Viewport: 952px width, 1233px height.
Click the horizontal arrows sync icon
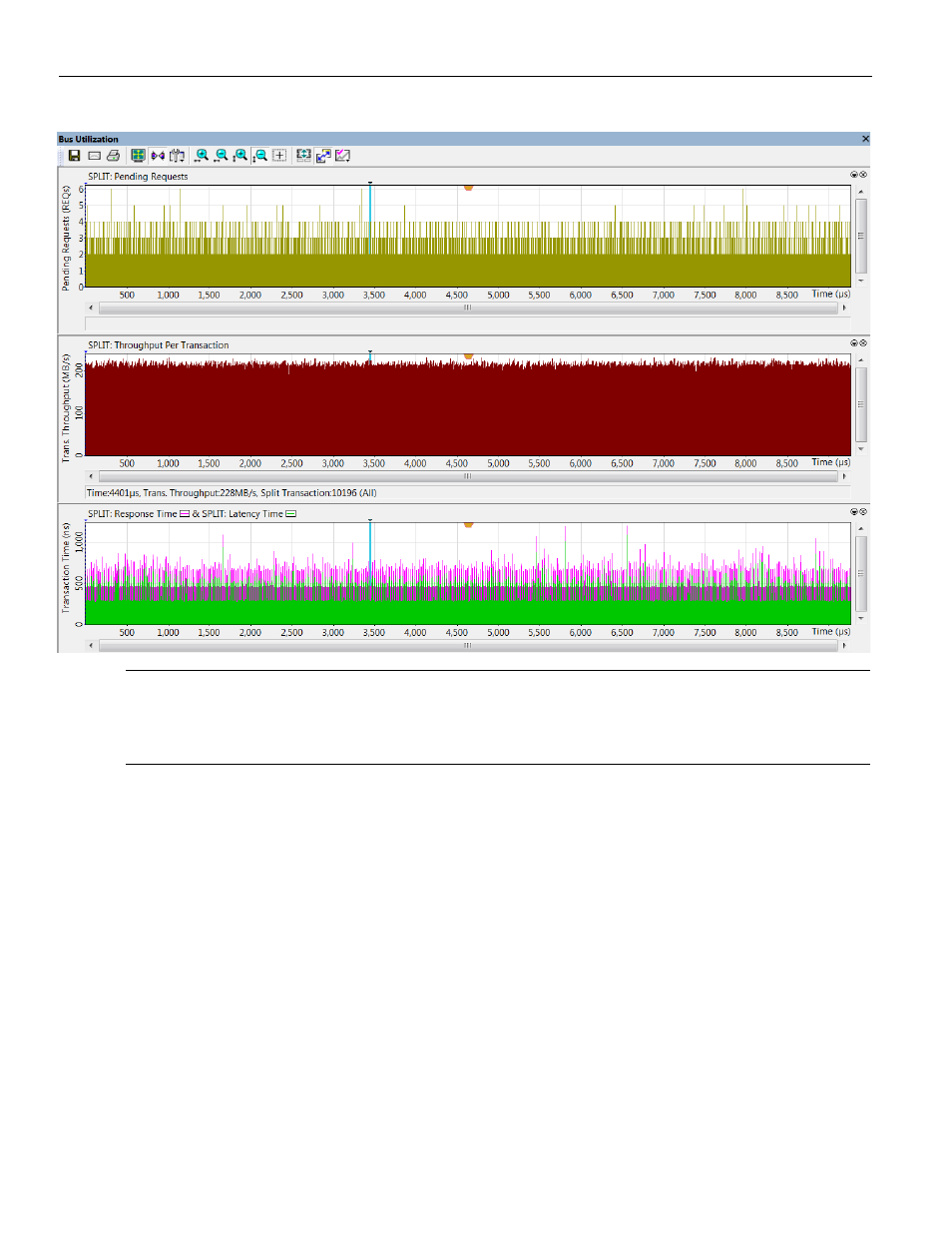[158, 156]
